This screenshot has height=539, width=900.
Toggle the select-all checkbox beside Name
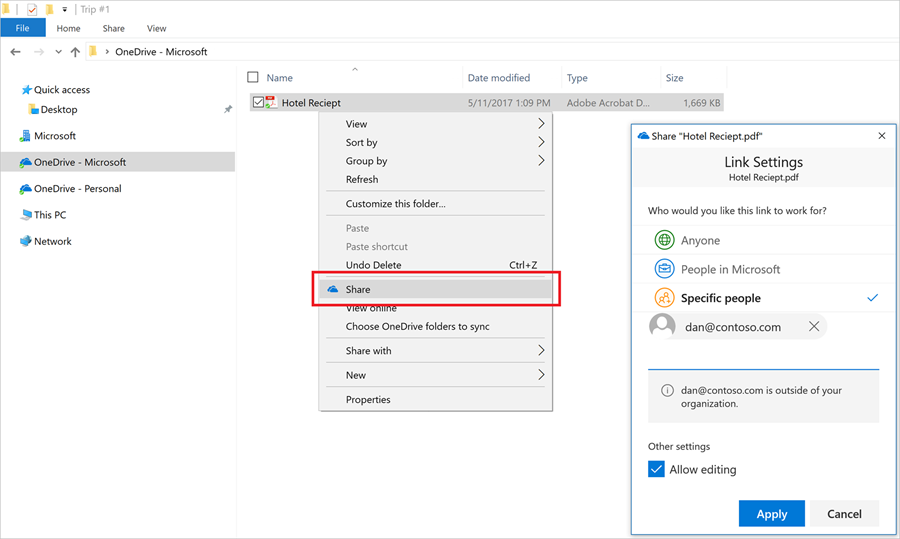click(x=253, y=77)
